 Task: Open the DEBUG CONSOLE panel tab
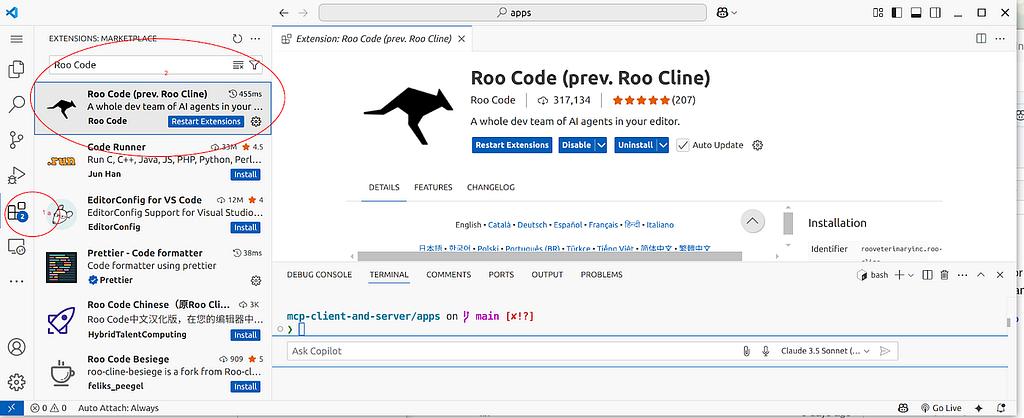click(319, 275)
